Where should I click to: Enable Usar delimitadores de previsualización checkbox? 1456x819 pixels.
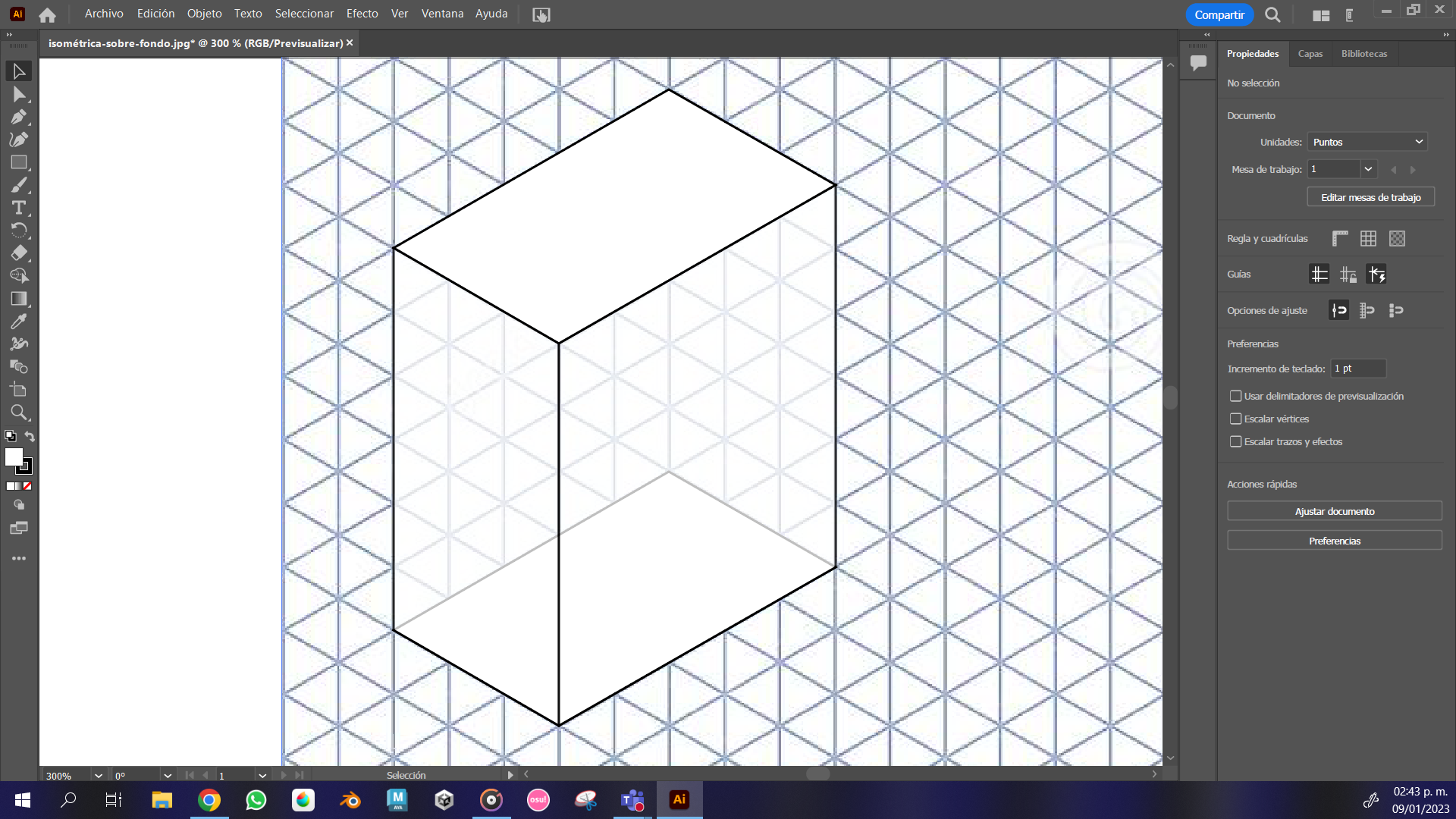[1236, 396]
